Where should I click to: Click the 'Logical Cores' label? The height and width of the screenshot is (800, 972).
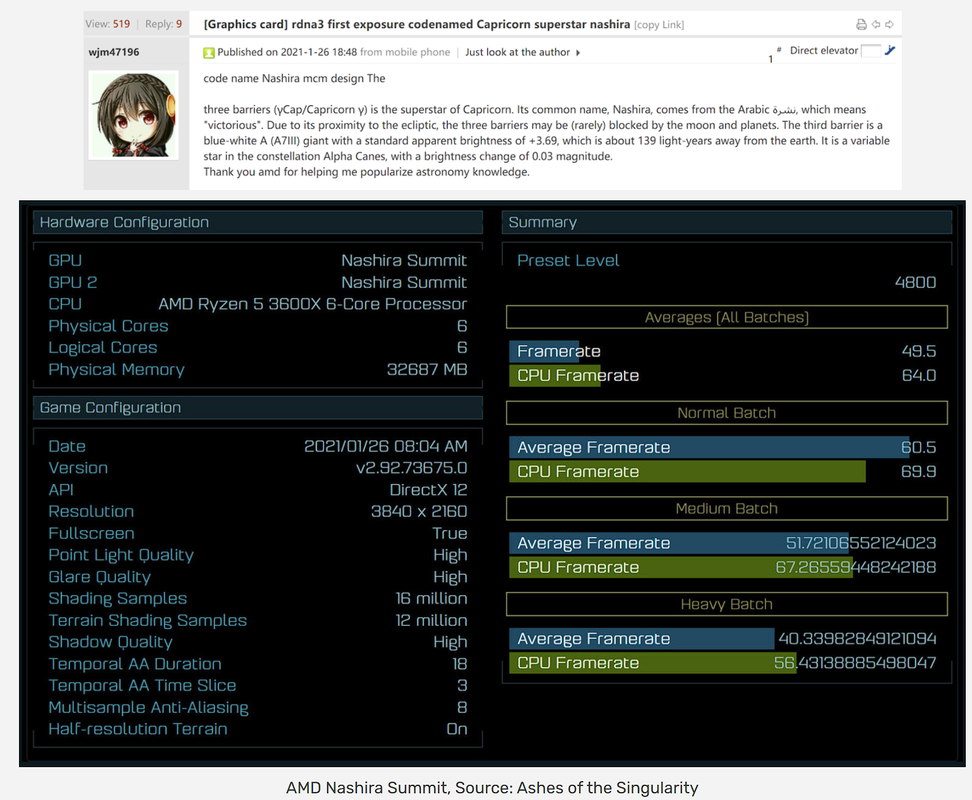[103, 348]
